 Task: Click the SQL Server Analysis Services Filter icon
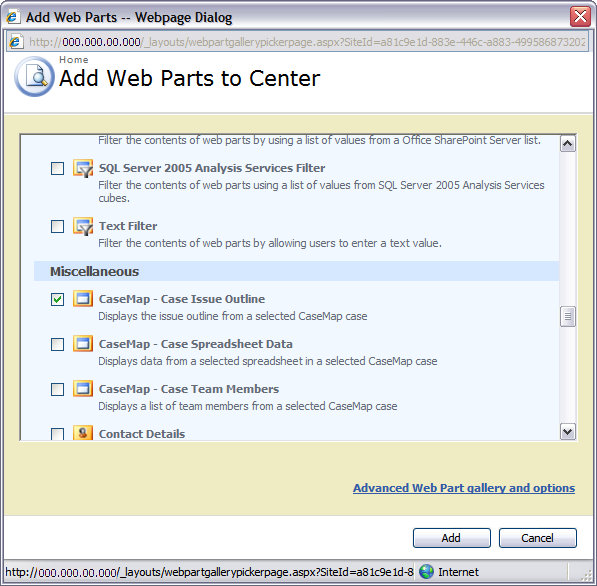tap(83, 168)
